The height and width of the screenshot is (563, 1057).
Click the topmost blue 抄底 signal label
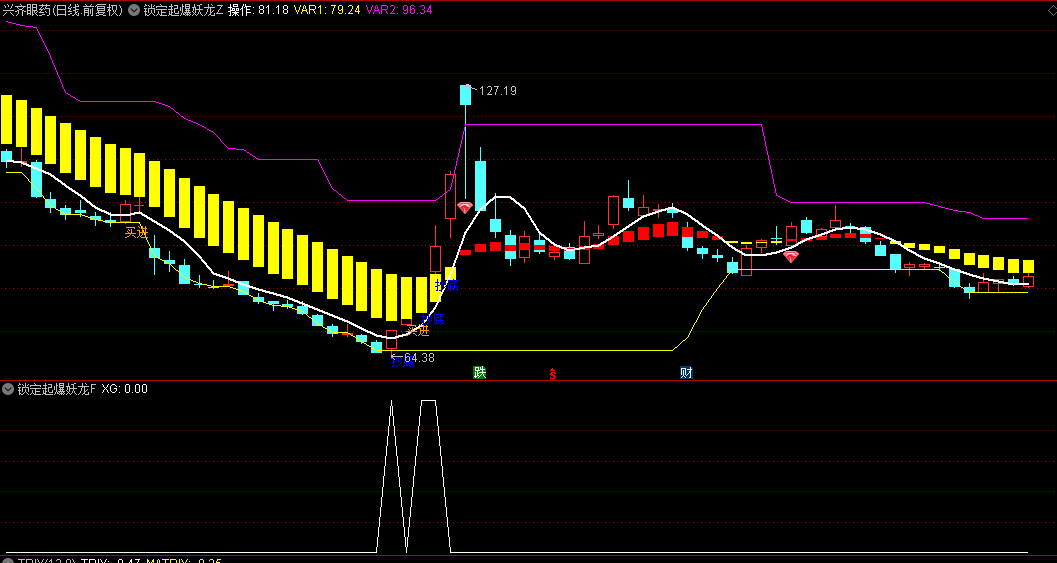(x=446, y=286)
